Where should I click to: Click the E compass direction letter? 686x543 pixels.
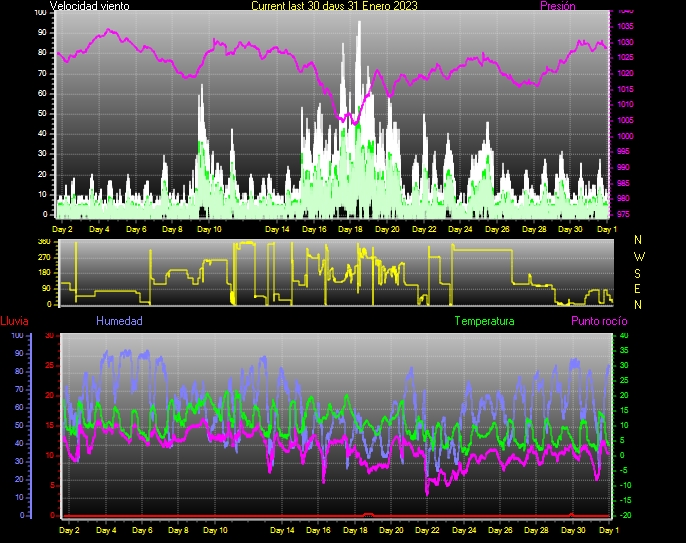[637, 289]
